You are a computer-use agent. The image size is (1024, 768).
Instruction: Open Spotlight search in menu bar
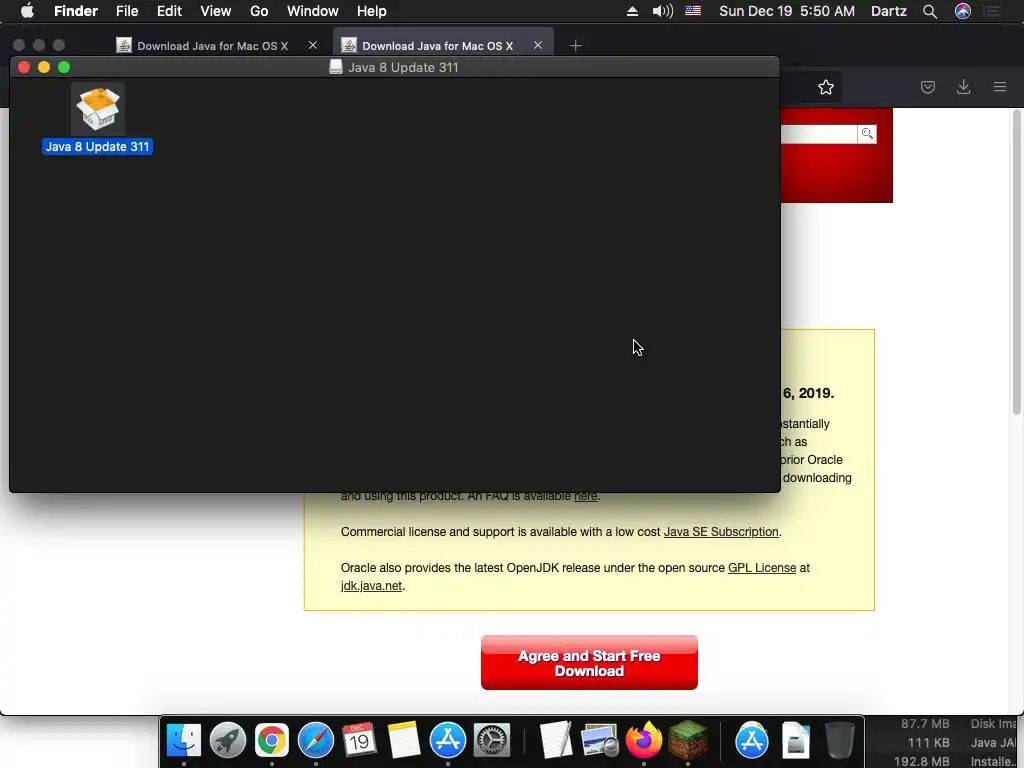[x=930, y=11]
